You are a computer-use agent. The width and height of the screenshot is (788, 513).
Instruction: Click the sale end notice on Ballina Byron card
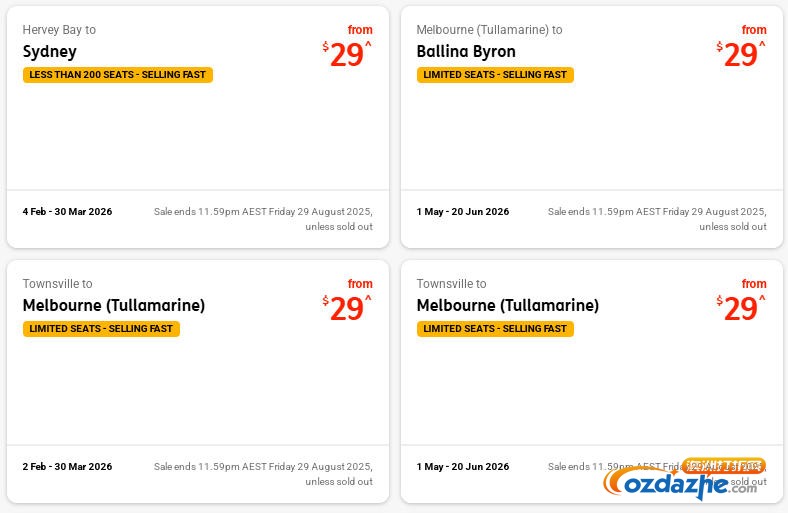(x=657, y=218)
